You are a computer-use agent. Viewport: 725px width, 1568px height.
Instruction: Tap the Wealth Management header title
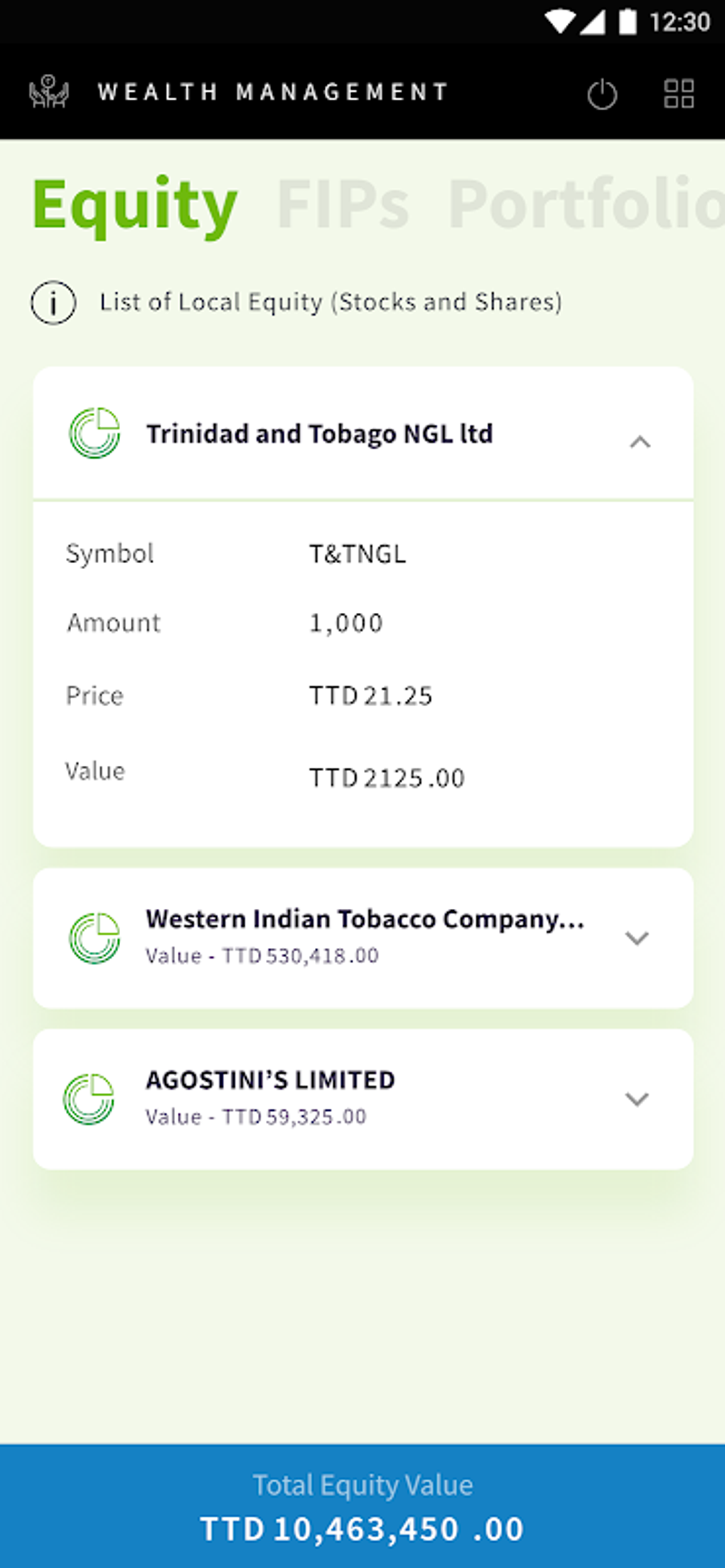tap(273, 92)
